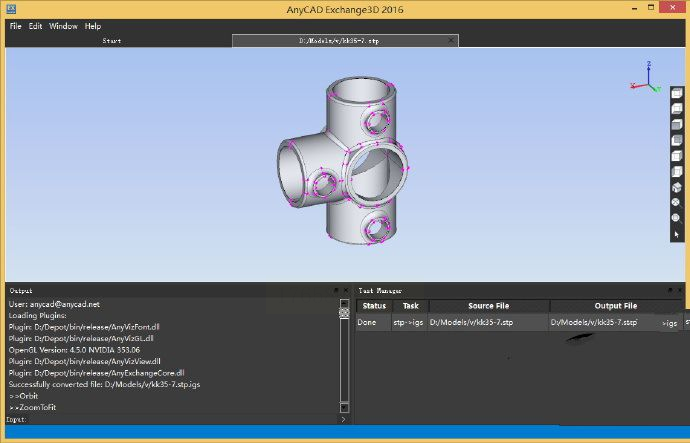Select the D:/Models/v/kk35-7.stp tab

click(340, 41)
